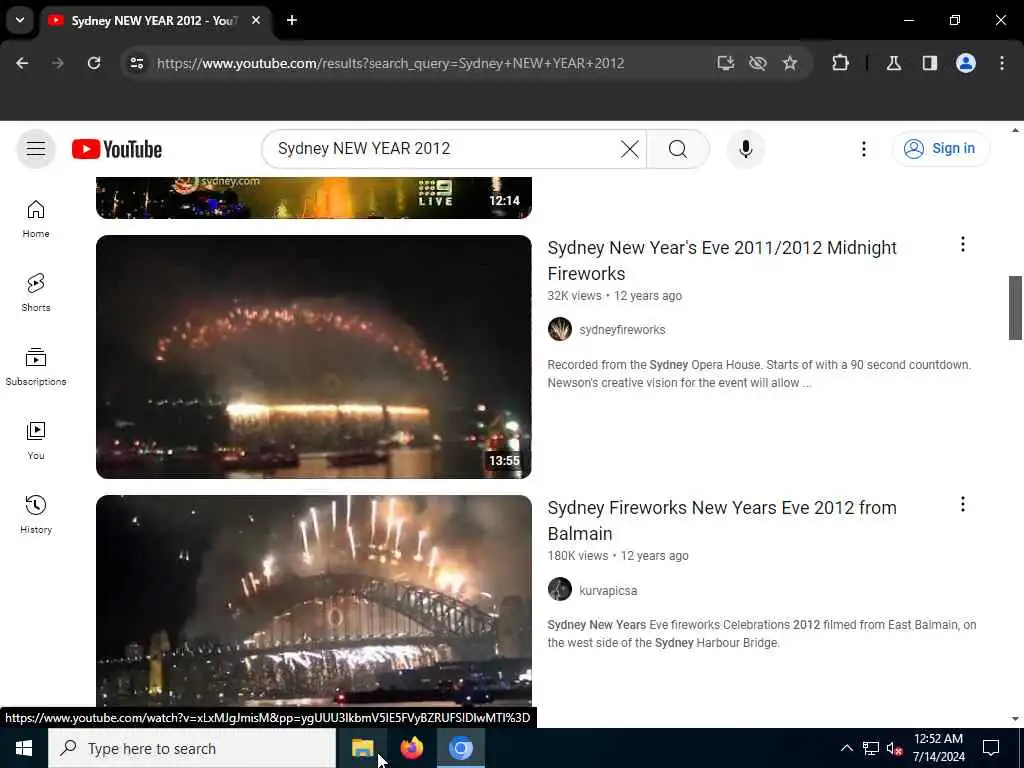
Task: Close the Sydney NEW YEAR 2012 tab
Action: pyautogui.click(x=256, y=20)
